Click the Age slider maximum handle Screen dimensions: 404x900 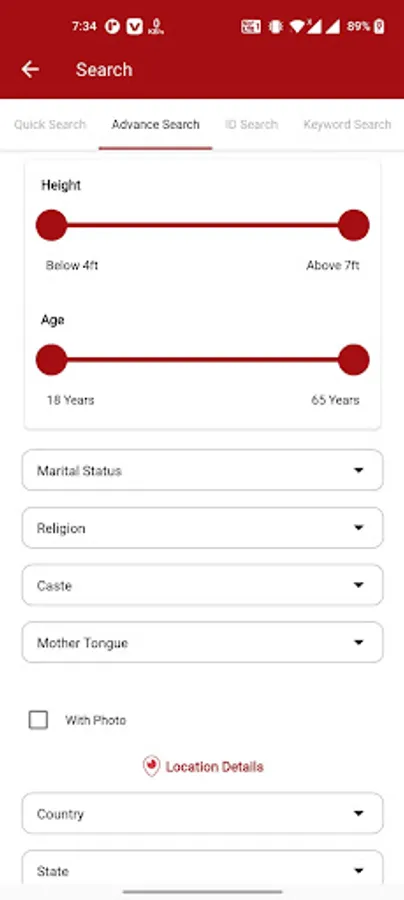(354, 360)
